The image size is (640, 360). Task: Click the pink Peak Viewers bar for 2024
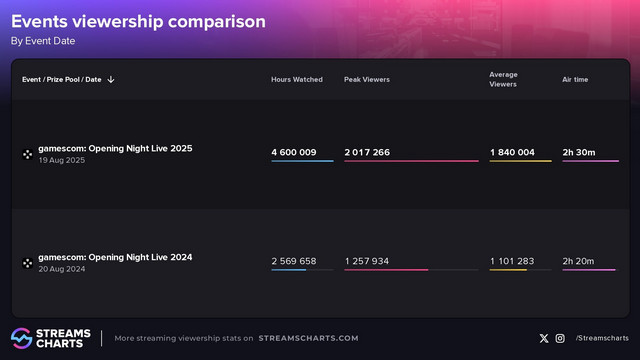pos(386,270)
